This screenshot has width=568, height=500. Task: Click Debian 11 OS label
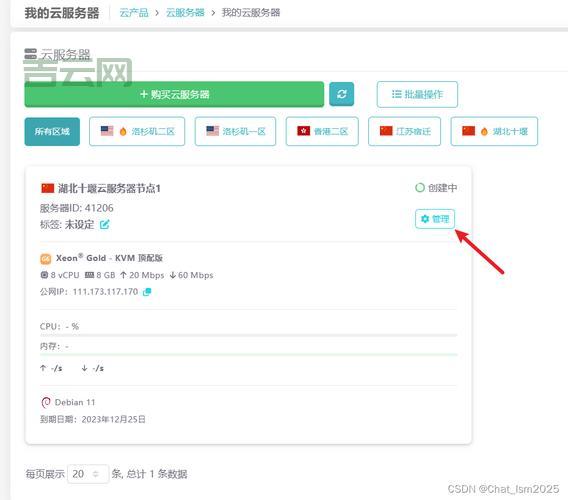pyautogui.click(x=75, y=402)
